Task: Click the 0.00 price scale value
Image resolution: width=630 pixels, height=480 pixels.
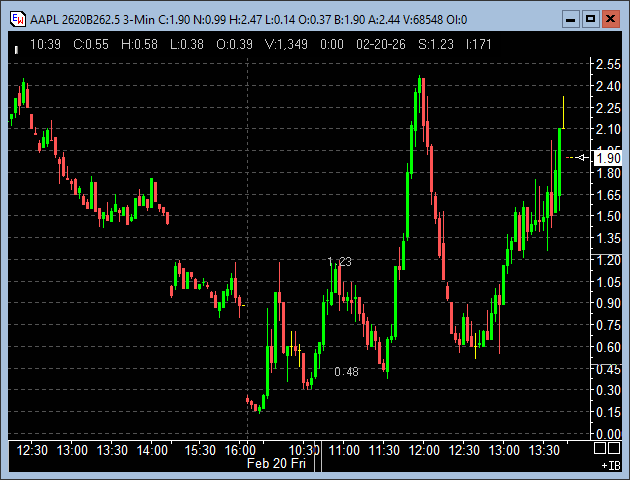Action: point(606,434)
